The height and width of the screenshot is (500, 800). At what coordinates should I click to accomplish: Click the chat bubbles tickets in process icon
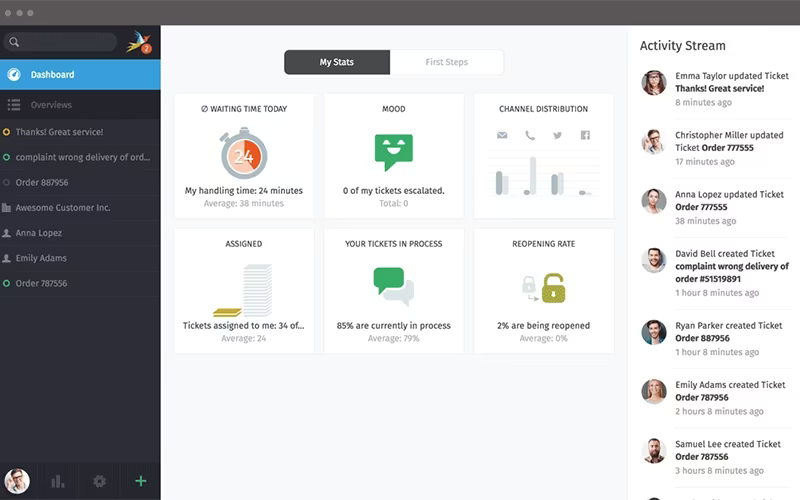coord(393,286)
